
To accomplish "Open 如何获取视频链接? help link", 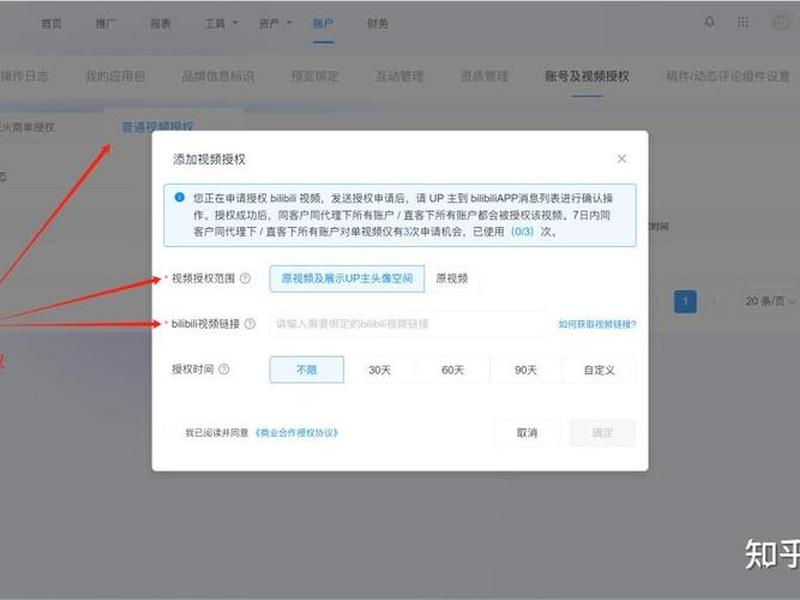I will point(597,324).
